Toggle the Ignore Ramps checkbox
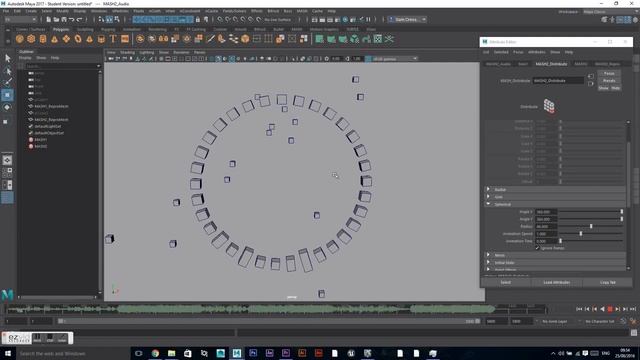The image size is (640, 360). (x=538, y=248)
